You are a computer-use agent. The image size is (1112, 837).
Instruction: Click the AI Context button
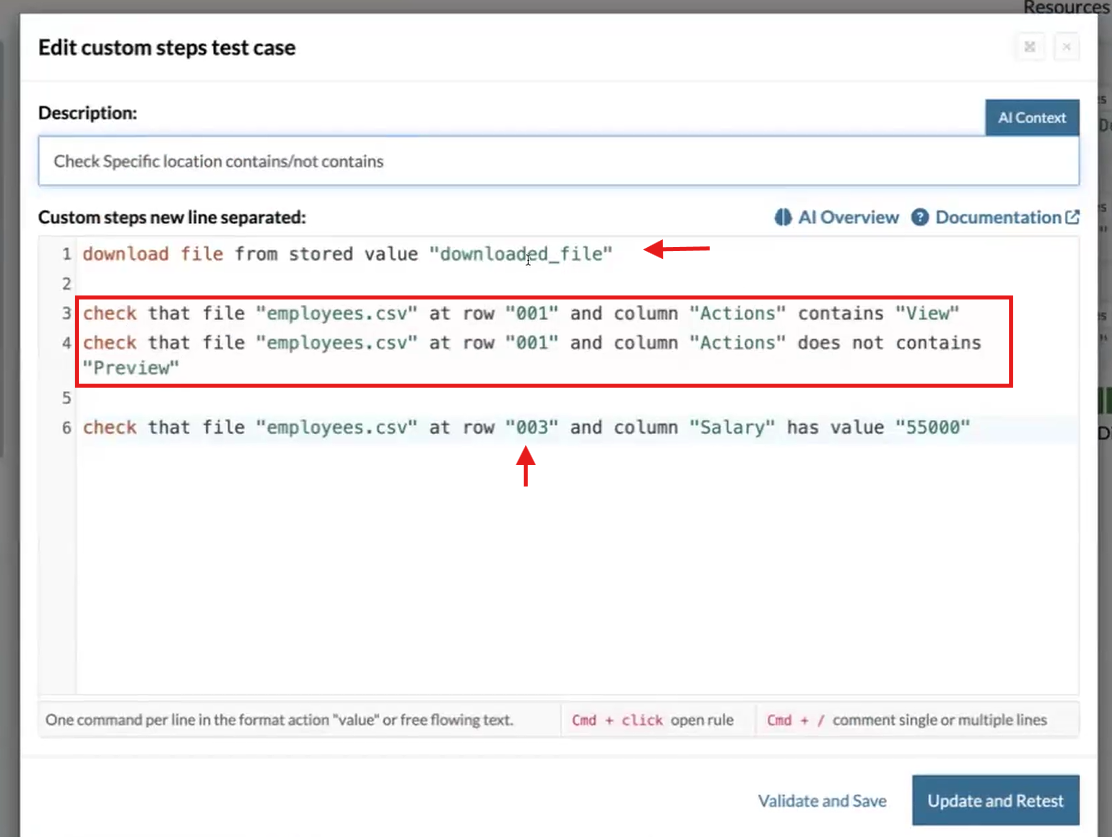coord(1032,118)
